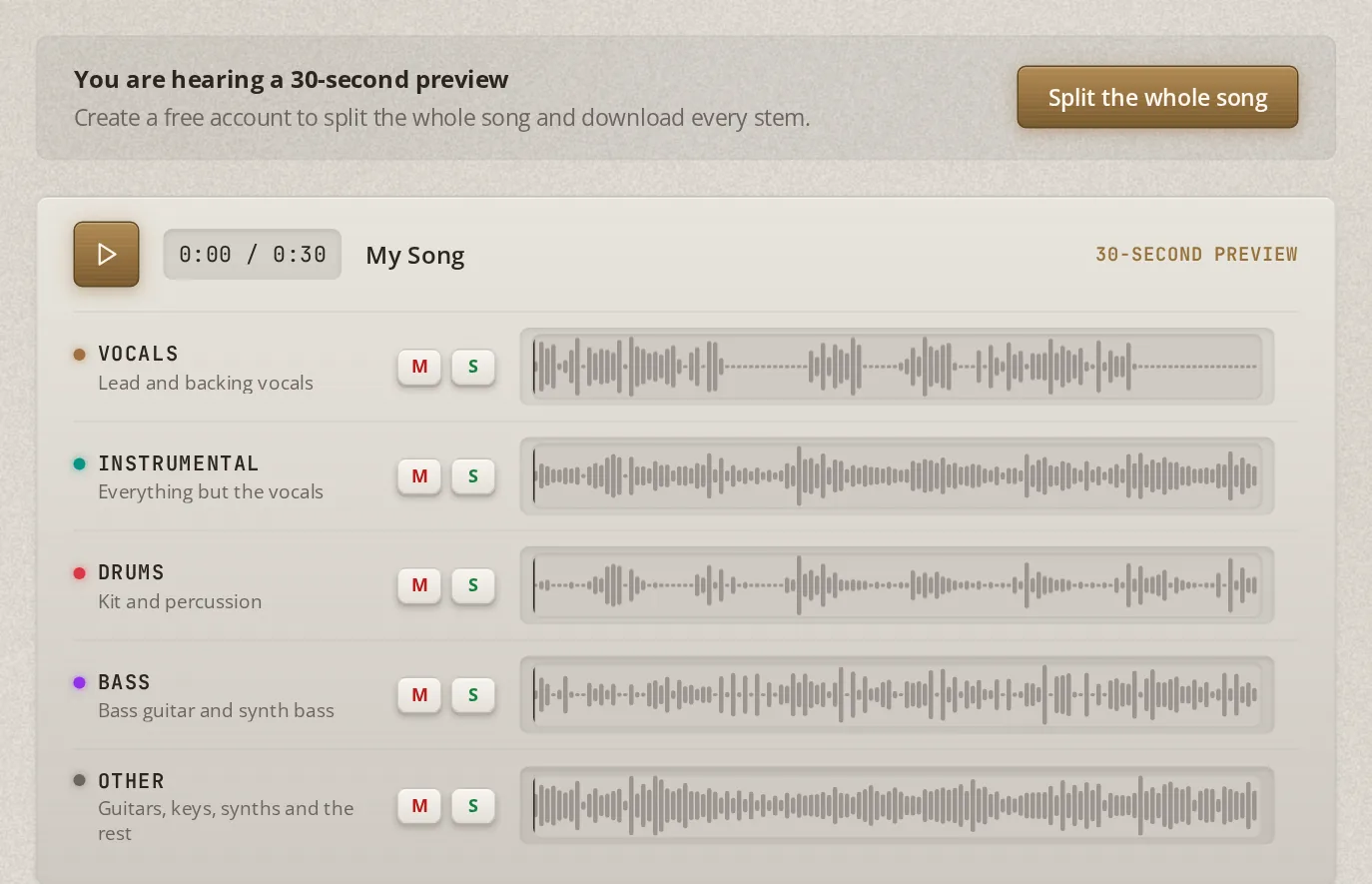Seek within the Bass waveform

tap(897, 695)
